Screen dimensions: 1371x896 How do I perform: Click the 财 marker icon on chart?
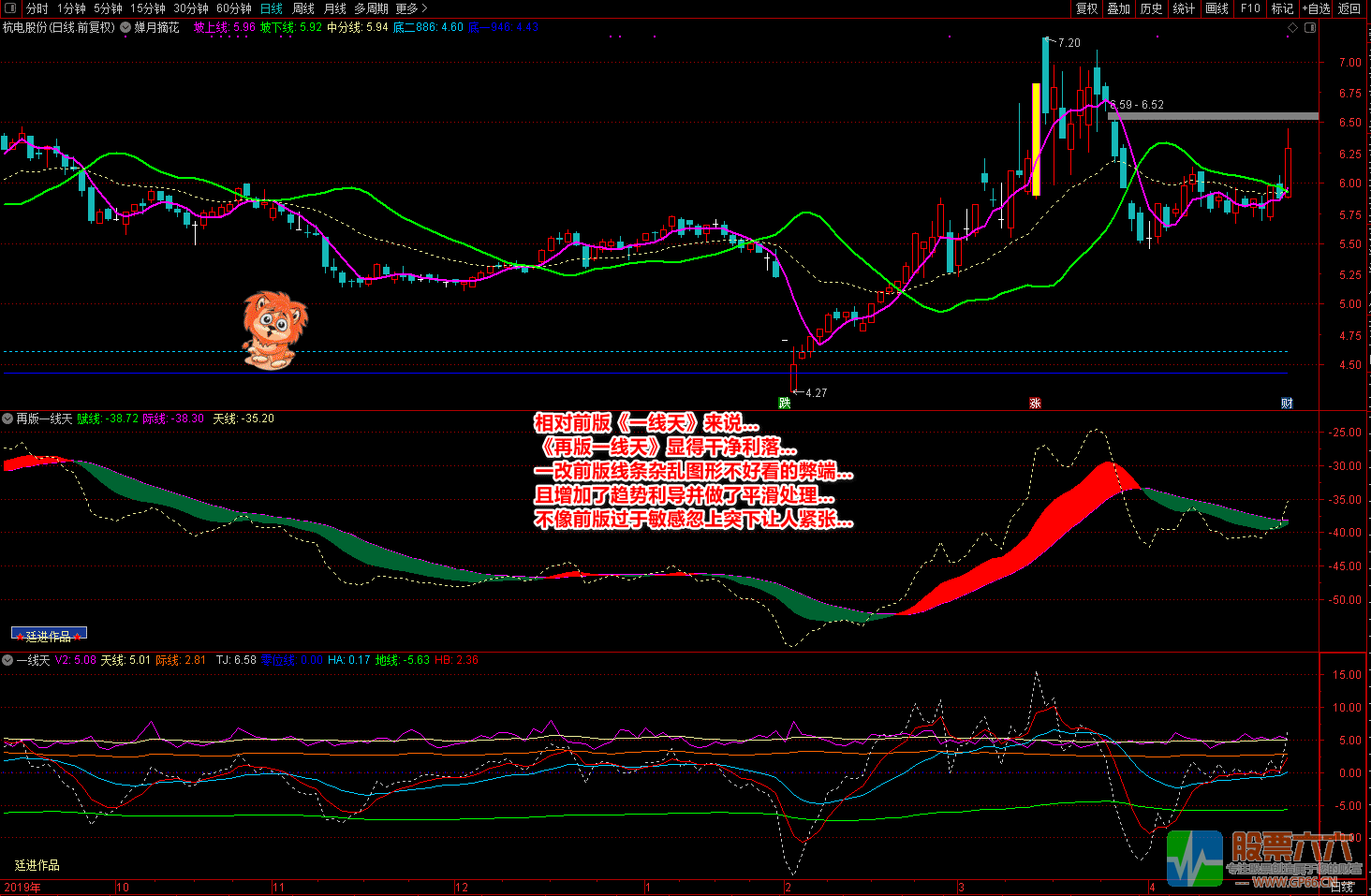(x=1287, y=404)
